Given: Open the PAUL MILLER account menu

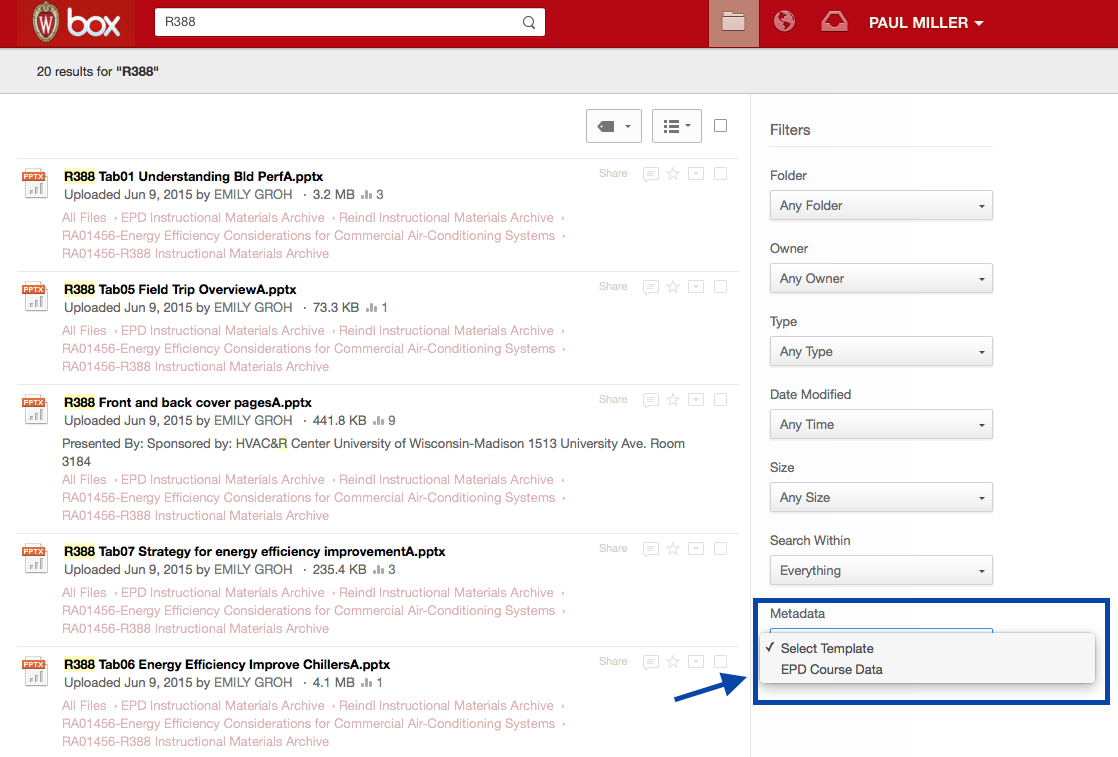Looking at the screenshot, I should (925, 23).
